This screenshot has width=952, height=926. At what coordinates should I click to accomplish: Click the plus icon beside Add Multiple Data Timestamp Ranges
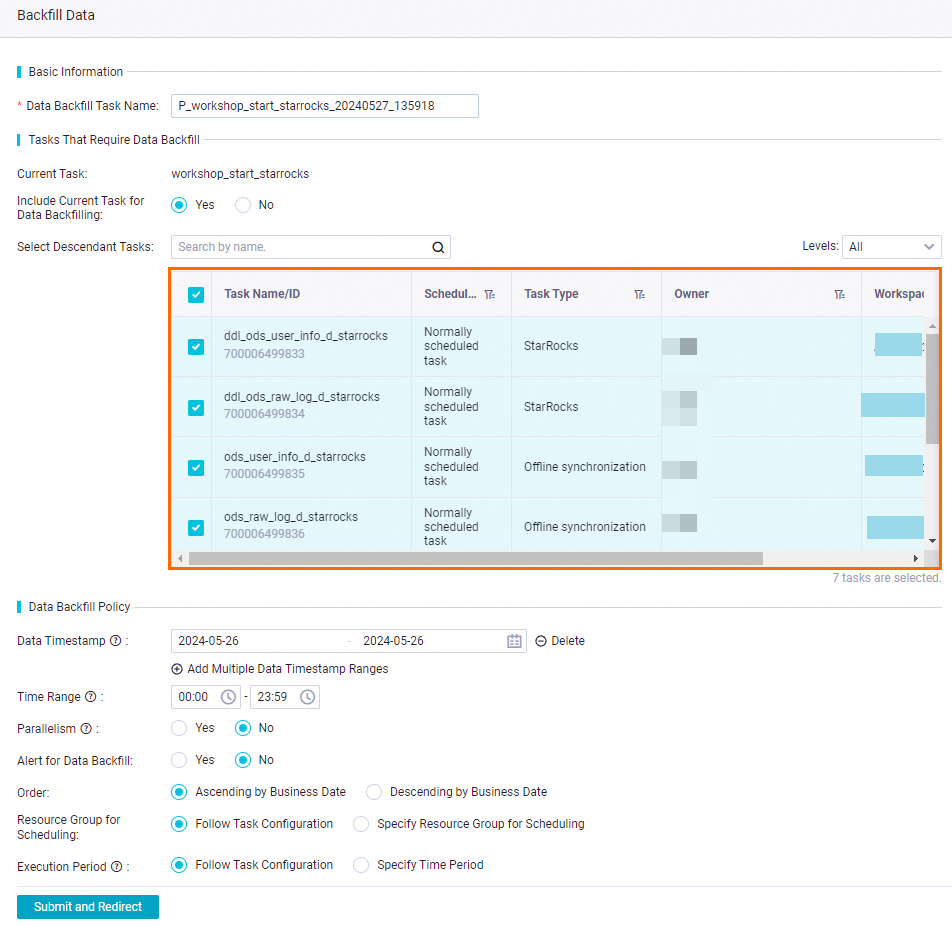pyautogui.click(x=177, y=669)
